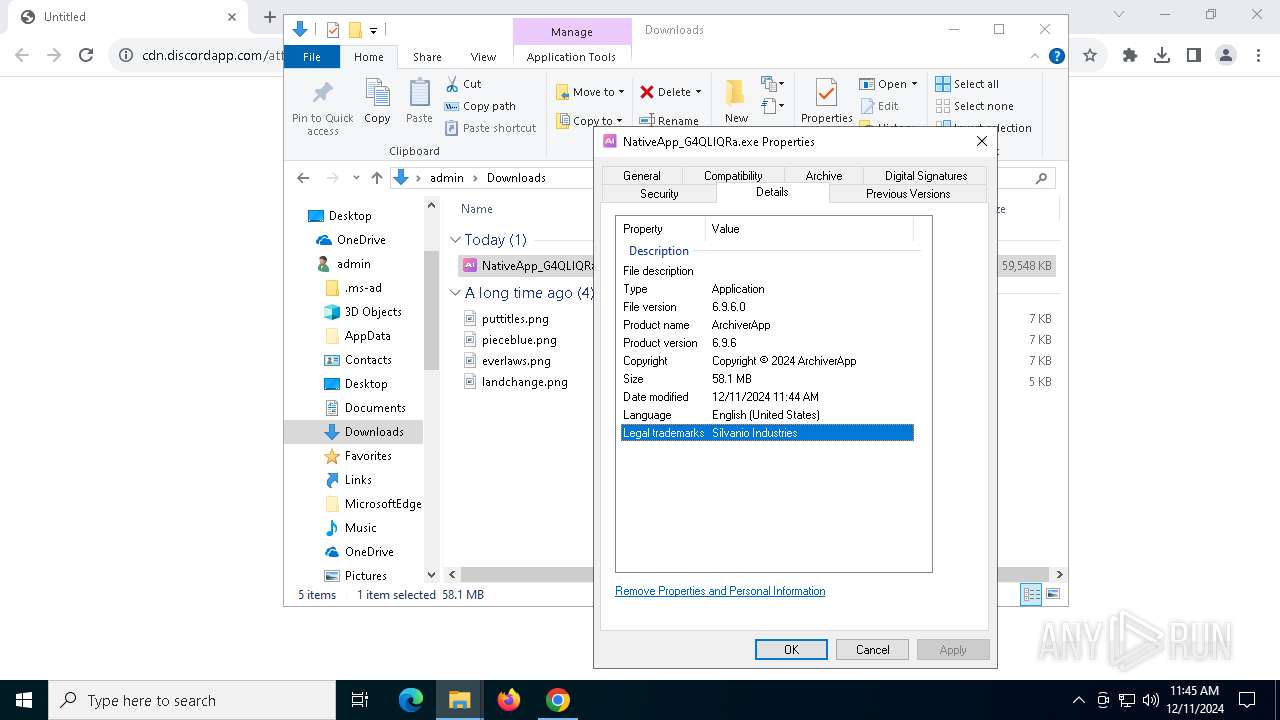This screenshot has height=720, width=1280.
Task: Minimize the ribbon chevron
Action: pos(1035,56)
